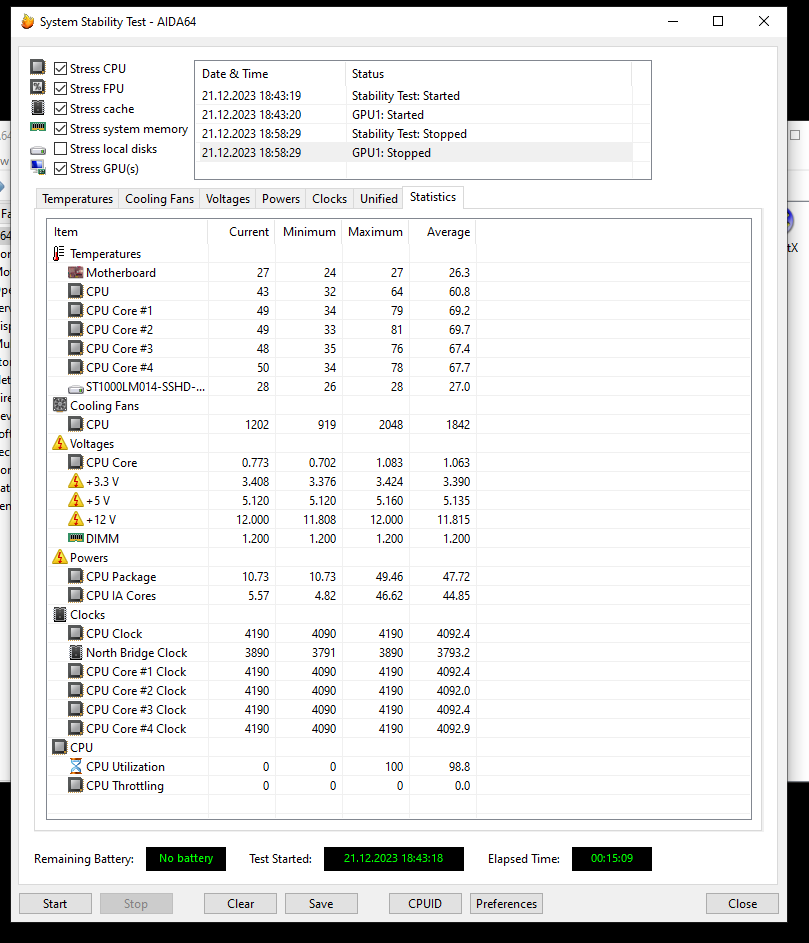Click the Statistics tab
The image size is (809, 943).
[432, 197]
